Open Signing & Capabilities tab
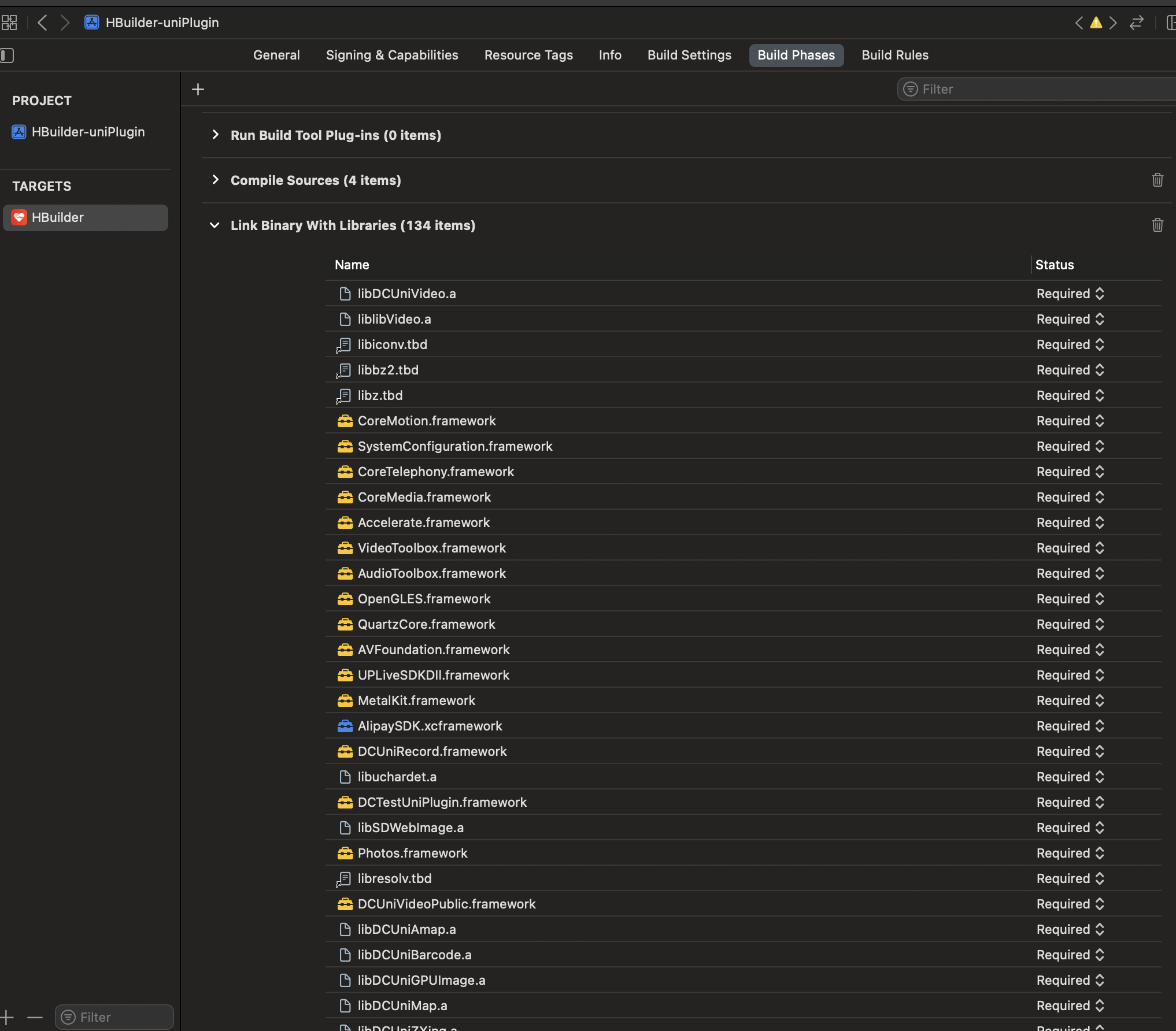The height and width of the screenshot is (1031, 1176). tap(392, 55)
